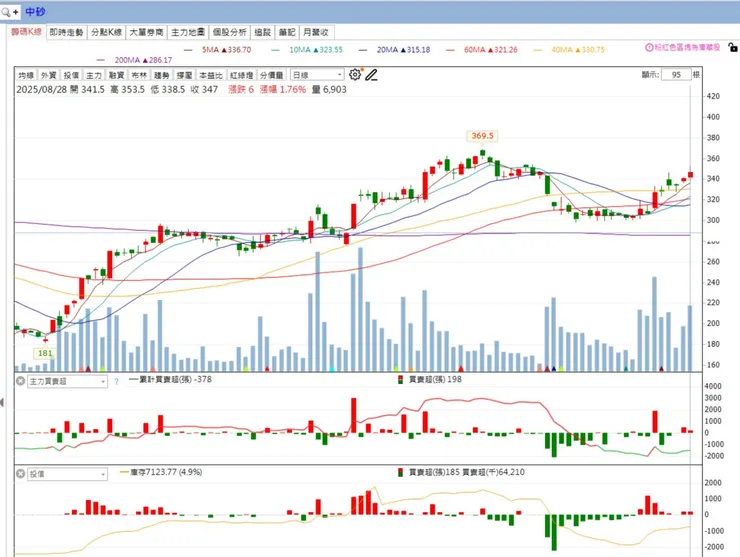Image resolution: width=740 pixels, height=557 pixels.
Task: Click the magnifier search icon beside 中砂
Action: [x=6, y=12]
